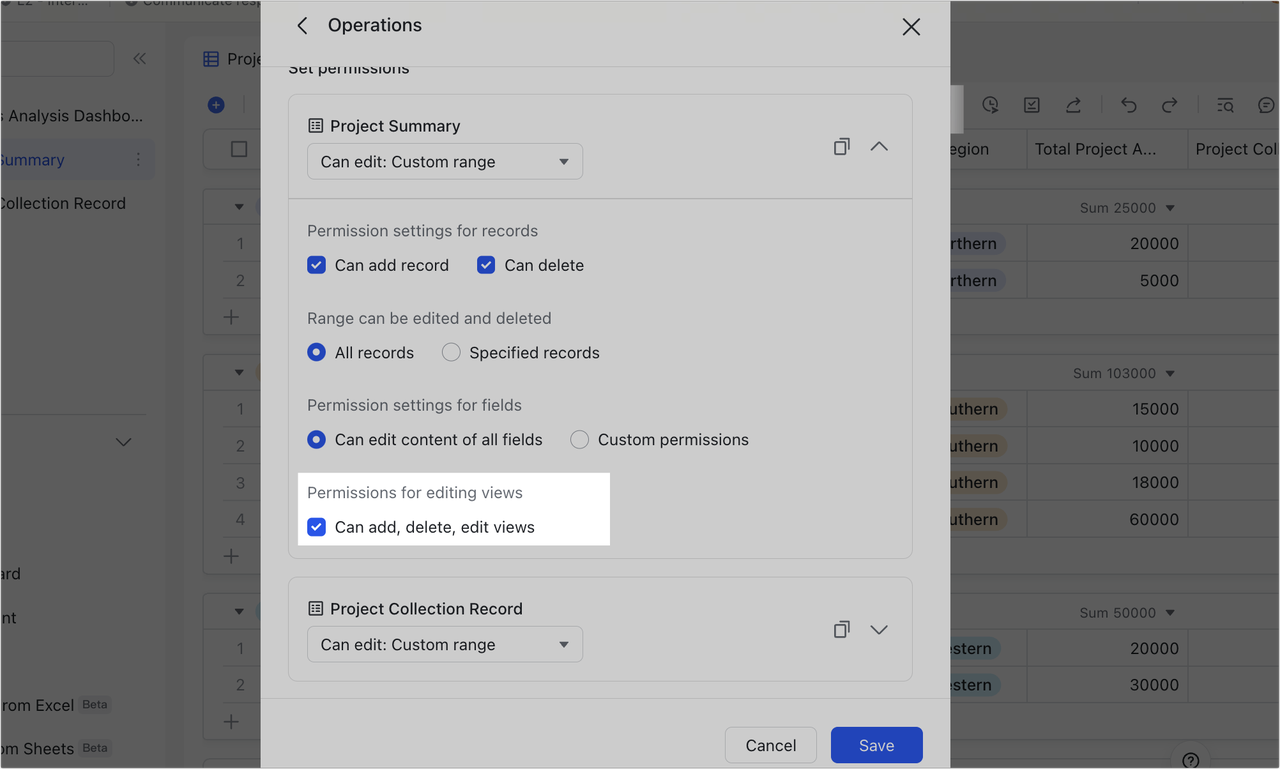The height and width of the screenshot is (769, 1280).
Task: Click the checklist toolbar icon
Action: [1032, 105]
